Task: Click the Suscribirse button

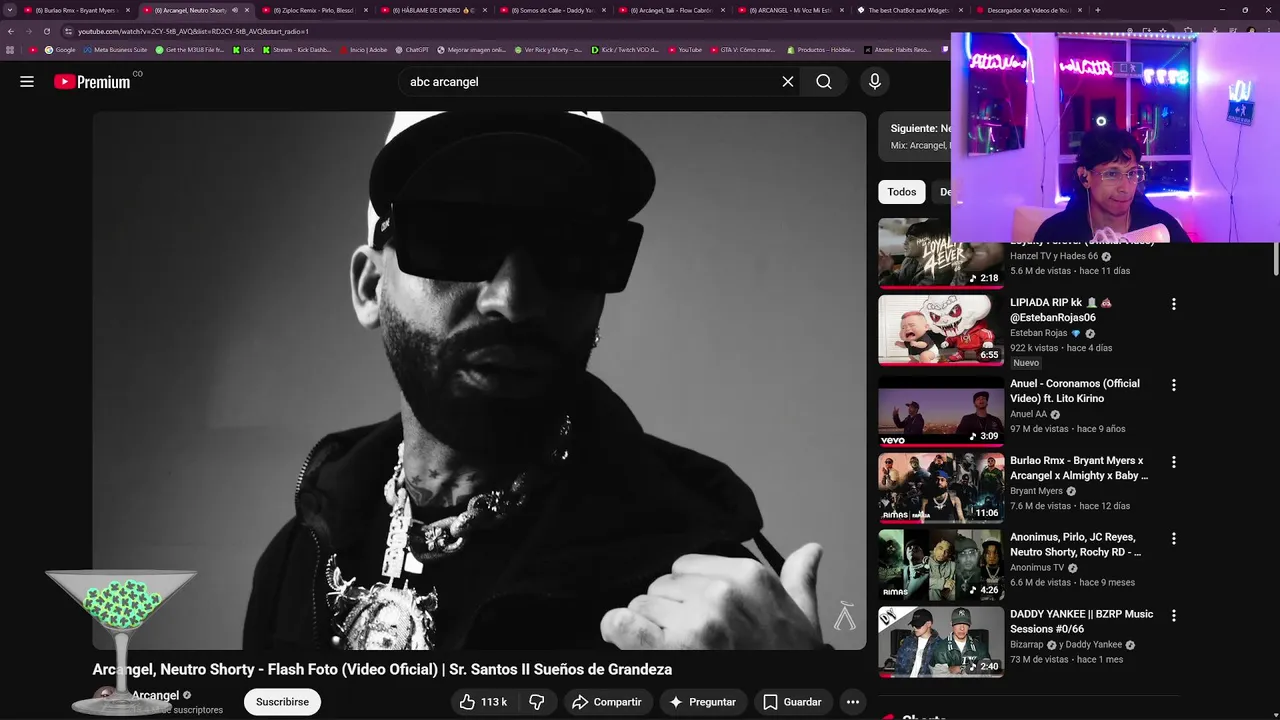Action: [282, 702]
